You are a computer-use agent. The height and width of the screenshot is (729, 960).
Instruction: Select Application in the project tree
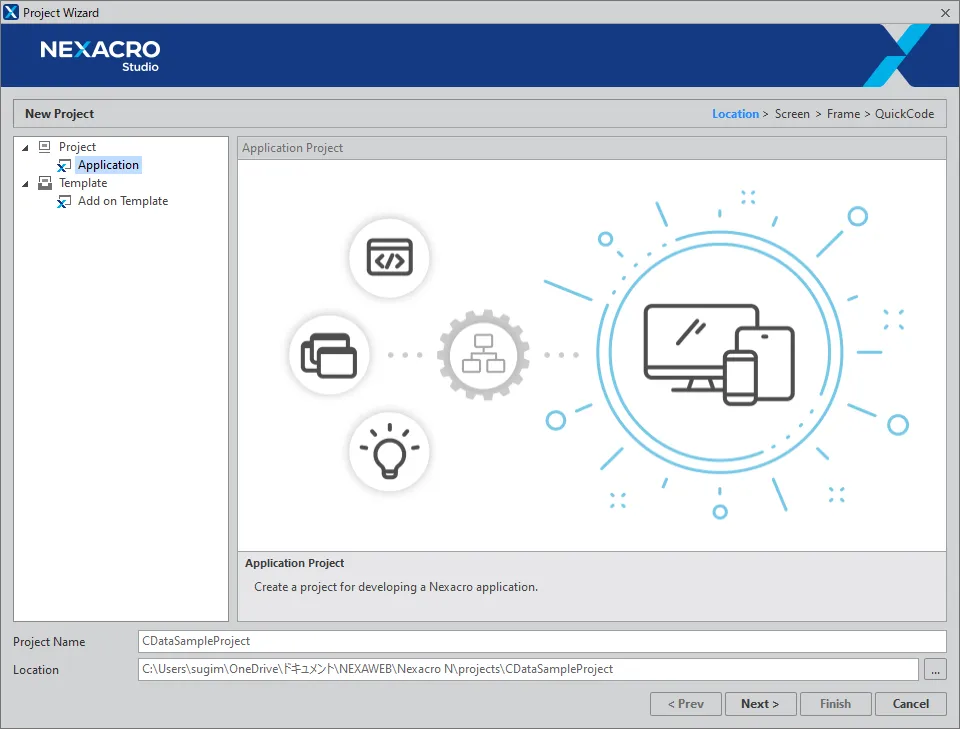point(108,165)
